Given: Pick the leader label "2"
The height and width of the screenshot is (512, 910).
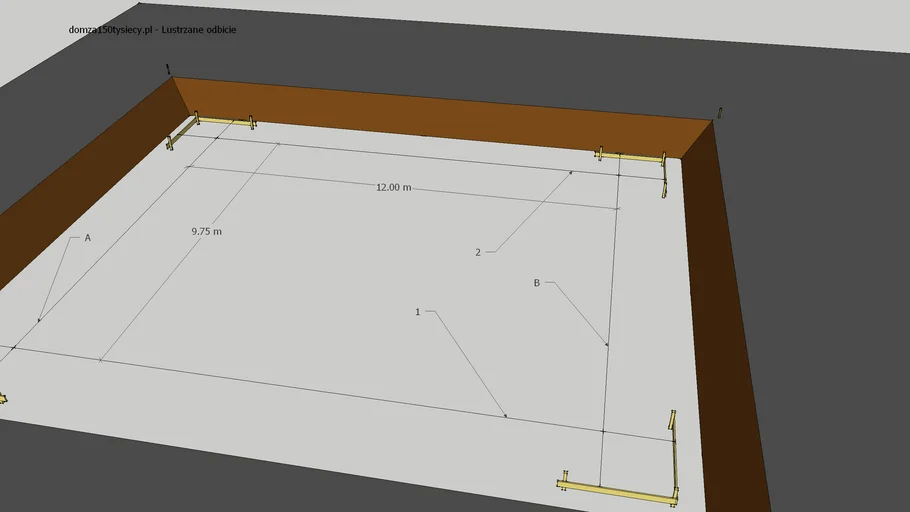Looking at the screenshot, I should (x=478, y=253).
